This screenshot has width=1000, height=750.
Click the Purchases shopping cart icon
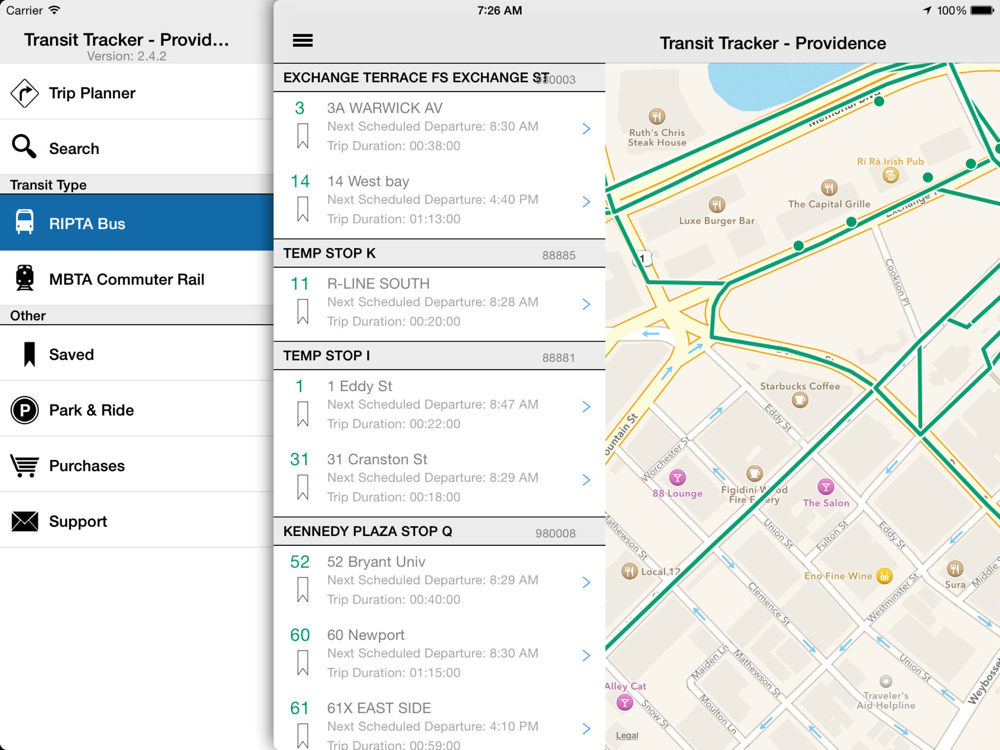[x=24, y=466]
